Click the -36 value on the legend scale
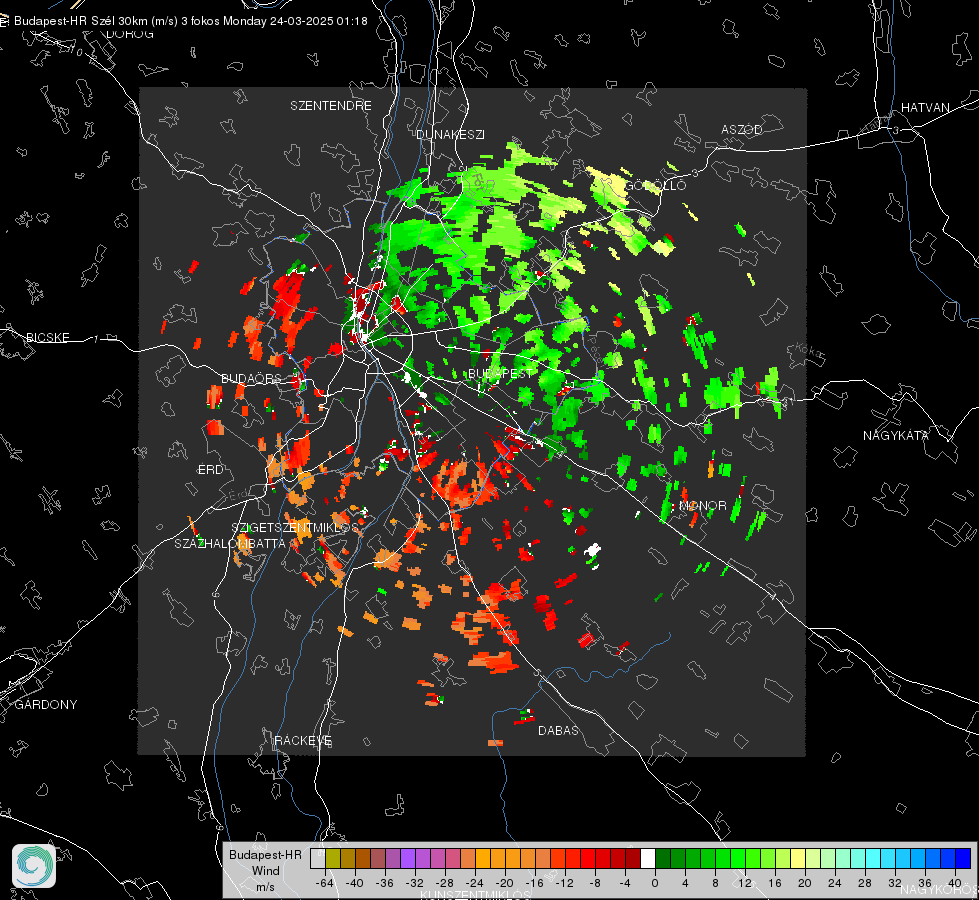The height and width of the screenshot is (900, 979). point(385,883)
